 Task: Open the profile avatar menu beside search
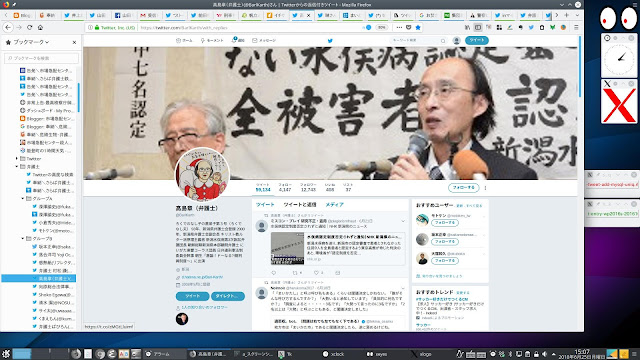point(457,40)
